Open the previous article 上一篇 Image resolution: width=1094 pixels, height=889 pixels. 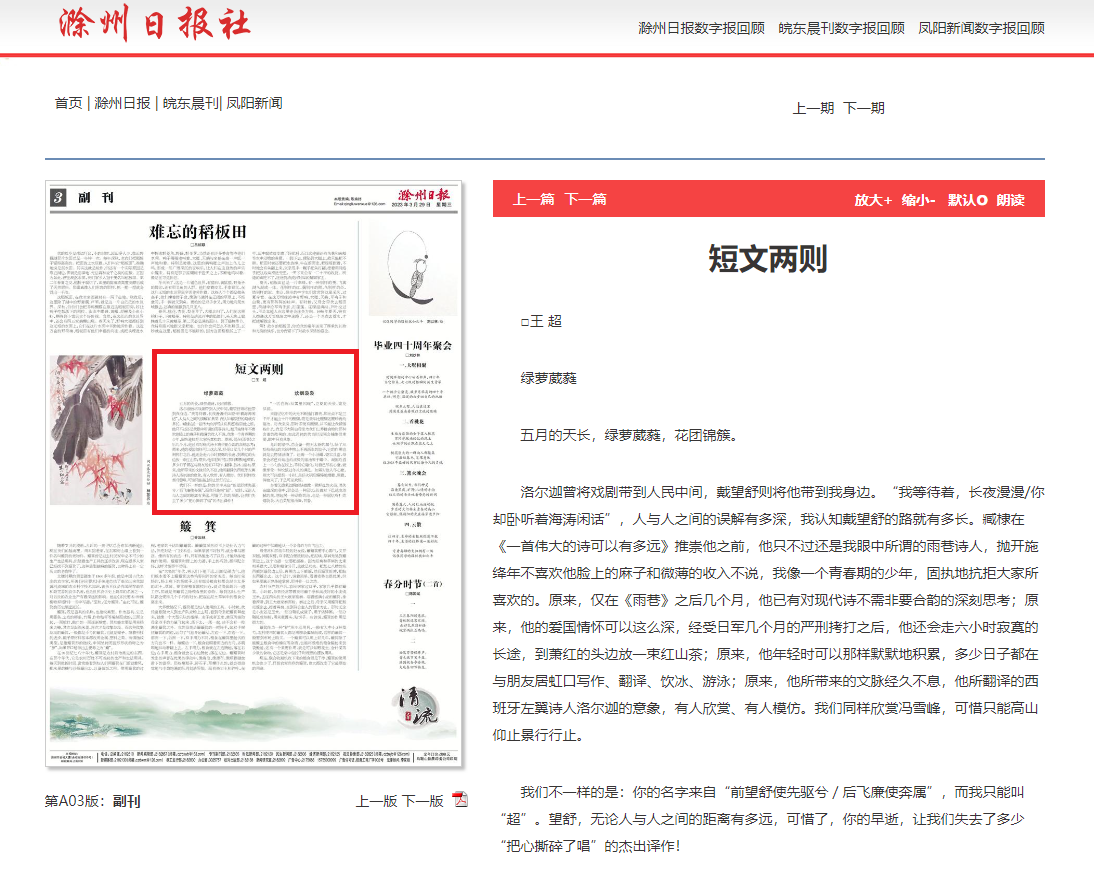[534, 200]
